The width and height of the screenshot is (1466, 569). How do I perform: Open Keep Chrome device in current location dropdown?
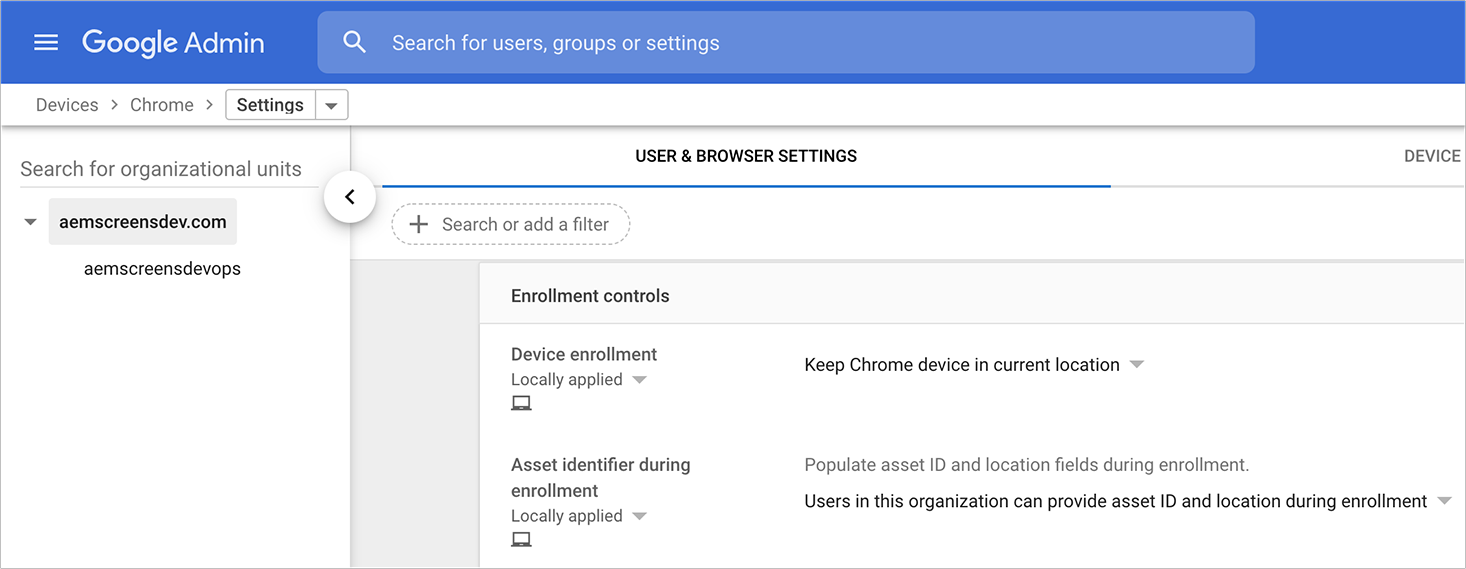click(1136, 365)
